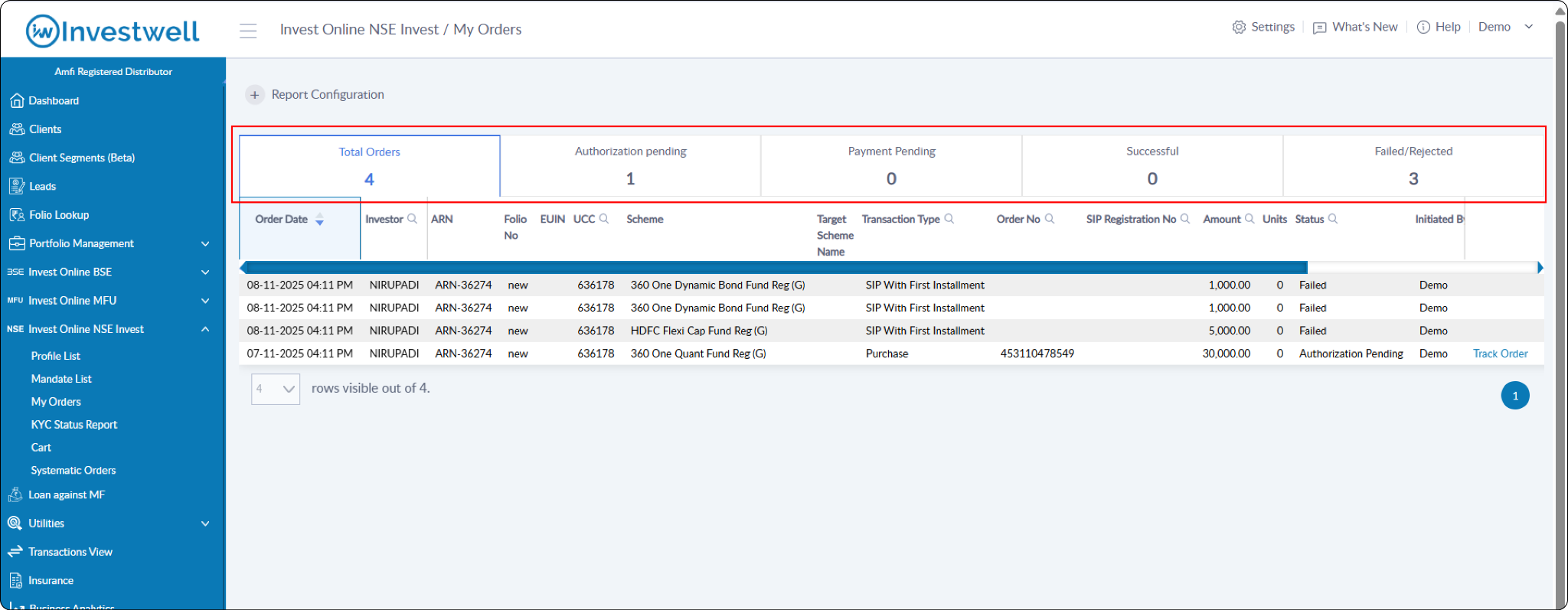
Task: Click the right arrow of horizontal table scrollbar
Action: point(1540,267)
